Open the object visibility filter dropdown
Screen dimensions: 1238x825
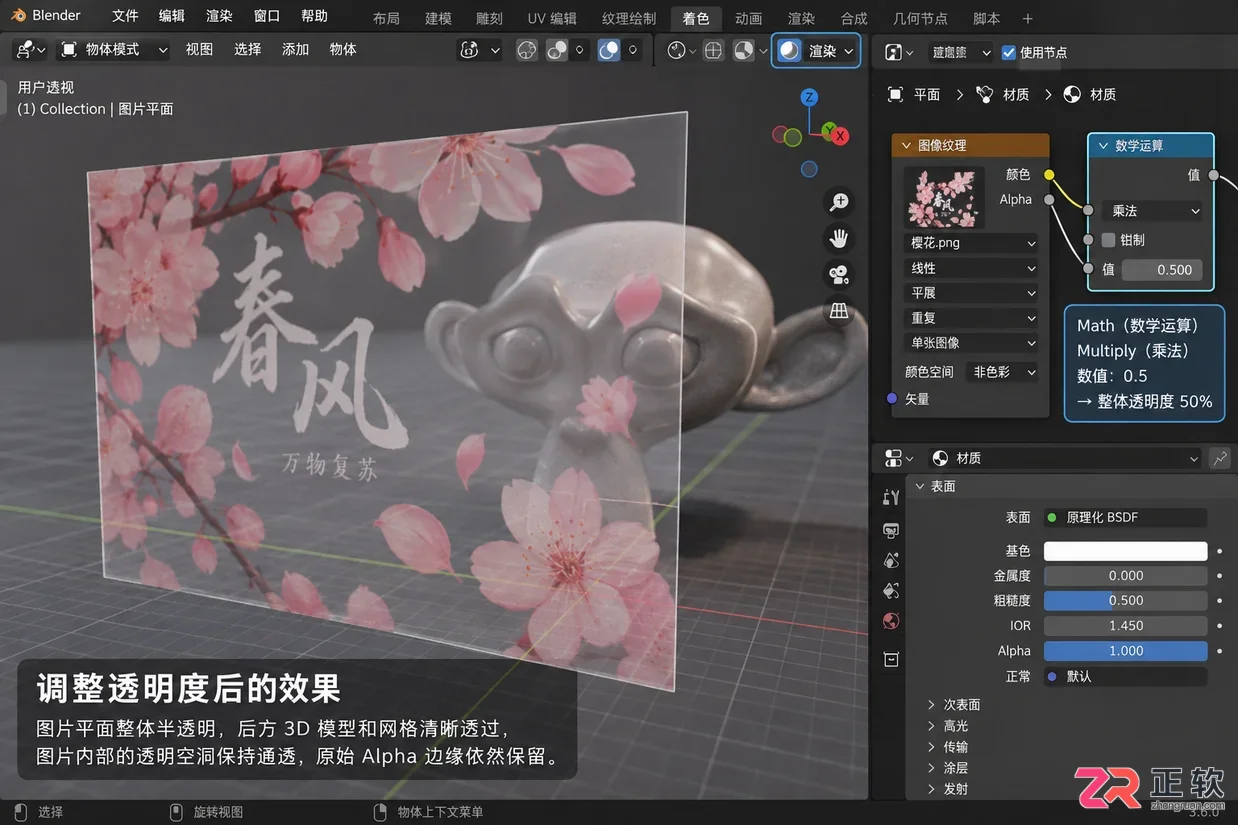480,50
